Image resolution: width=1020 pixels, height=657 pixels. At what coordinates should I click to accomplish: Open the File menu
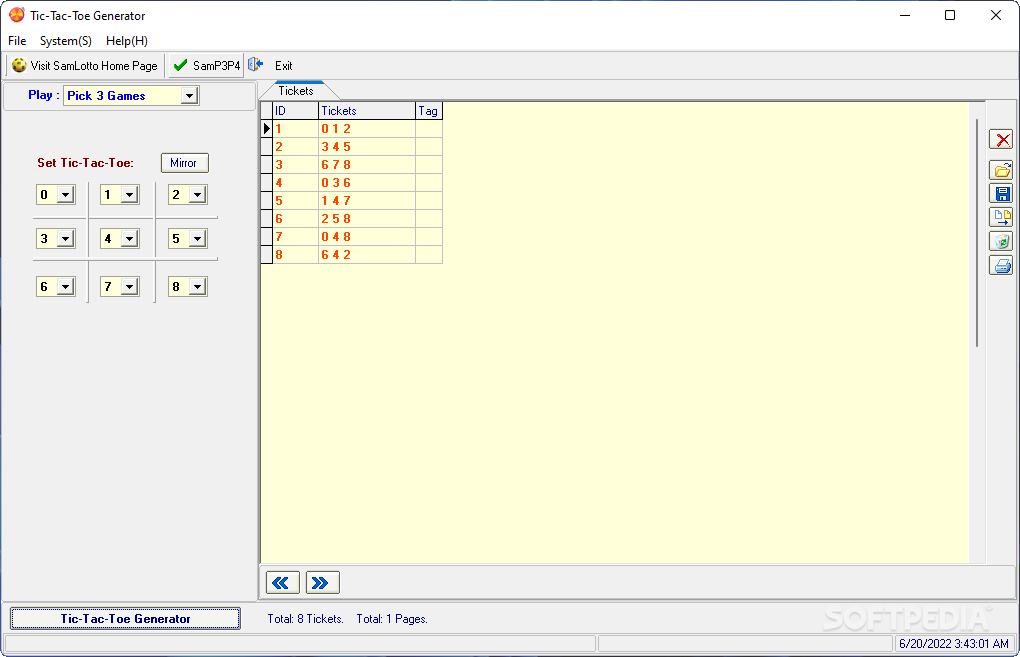click(x=17, y=40)
